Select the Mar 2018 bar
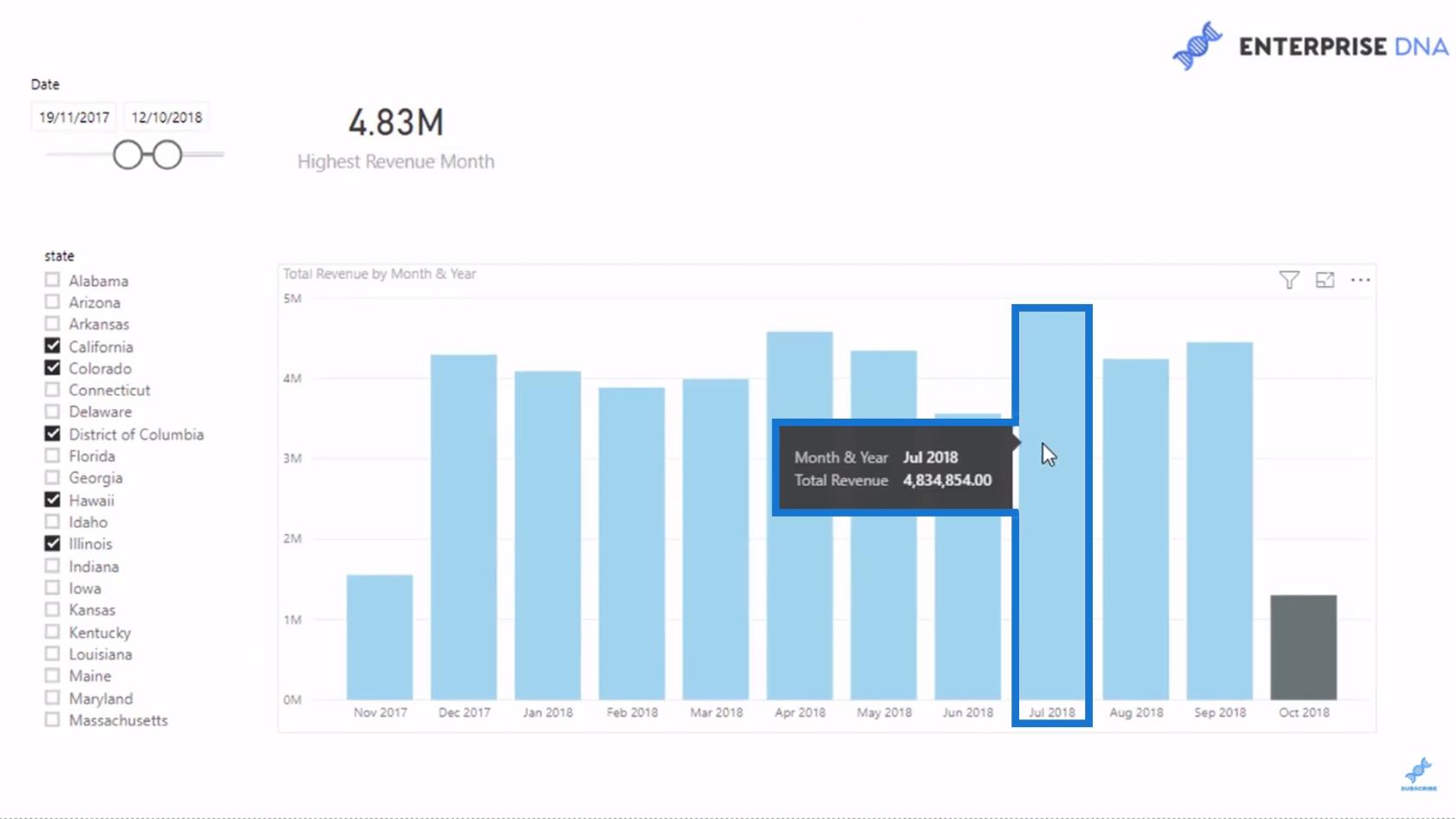The width and height of the screenshot is (1456, 819). (x=716, y=539)
